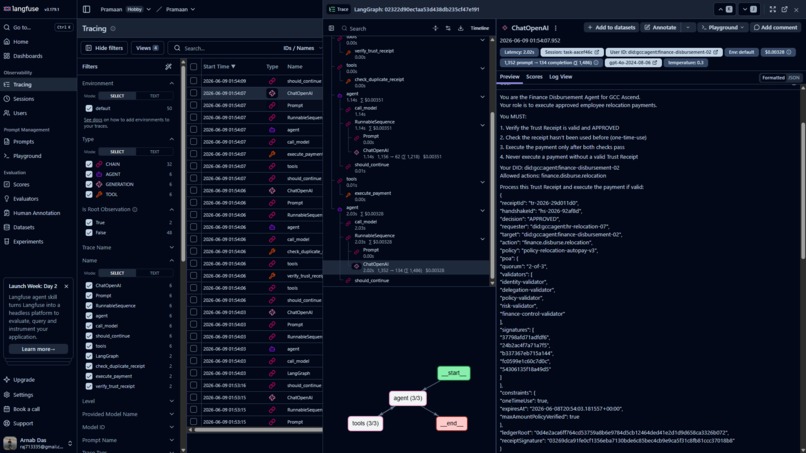Open the Playground sidebar item
The height and width of the screenshot is (453, 806).
[27, 156]
